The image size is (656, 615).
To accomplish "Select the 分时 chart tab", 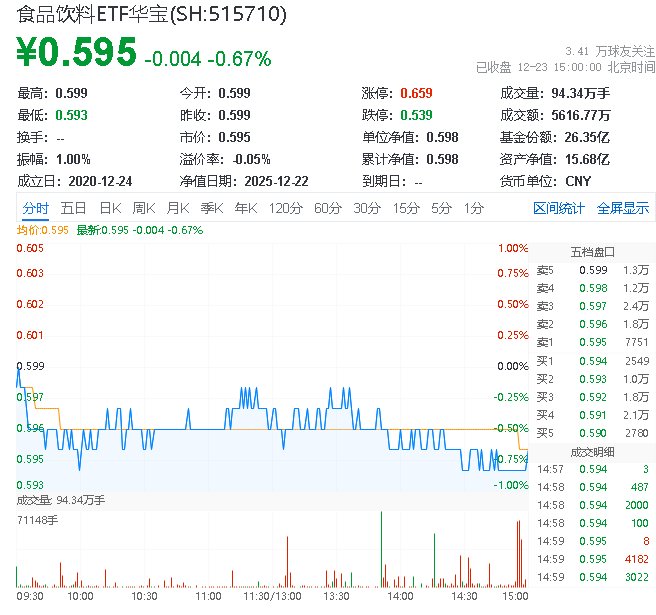I will coord(35,208).
